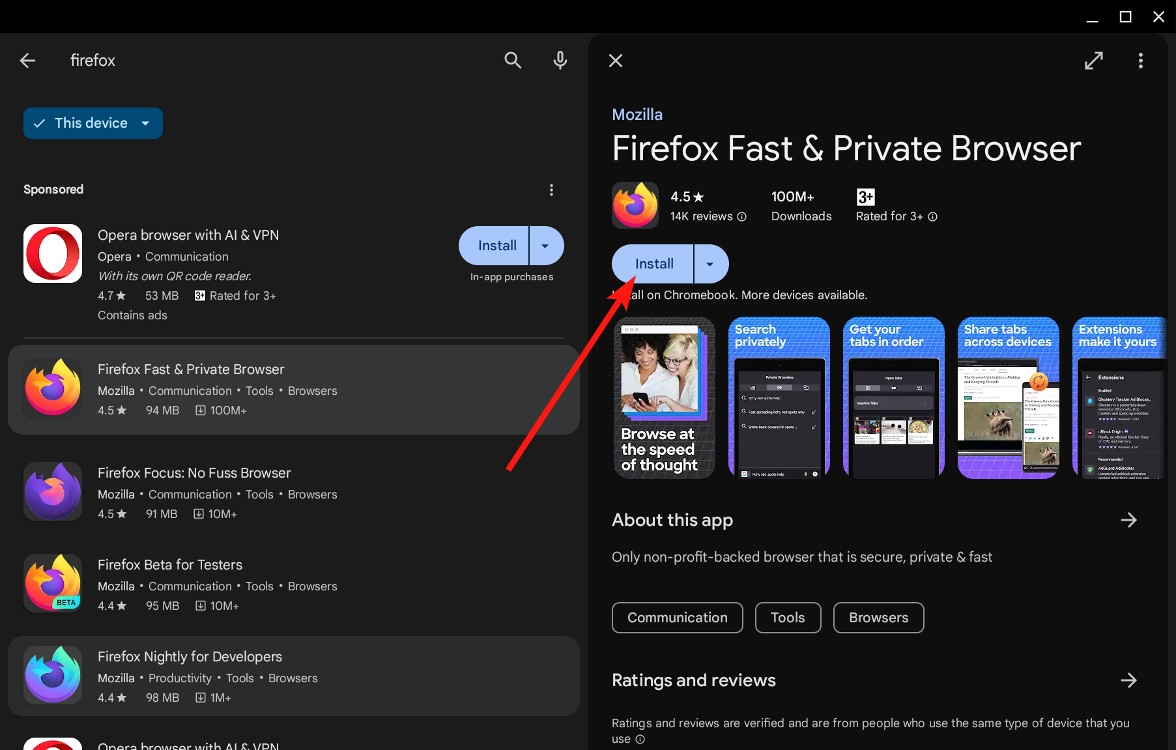Open the three-dot menu in the details panel
Viewport: 1176px width, 750px height.
[x=1140, y=60]
